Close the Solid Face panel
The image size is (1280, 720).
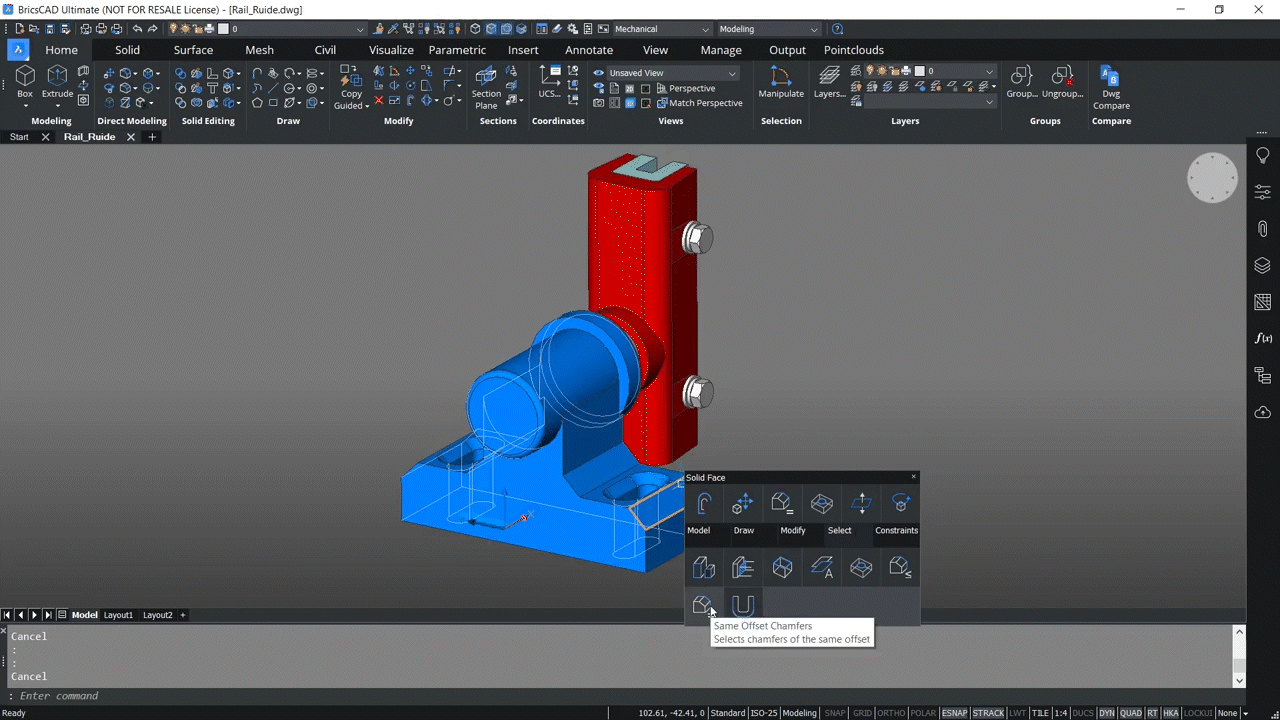click(x=913, y=477)
